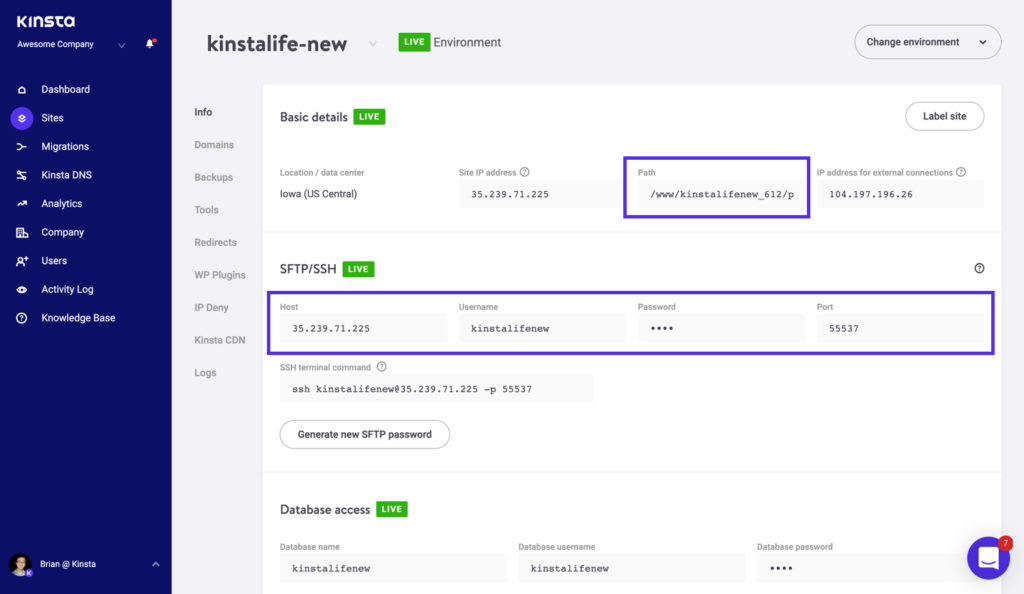This screenshot has width=1024, height=594.
Task: Click Database password field
Action: 871,569
